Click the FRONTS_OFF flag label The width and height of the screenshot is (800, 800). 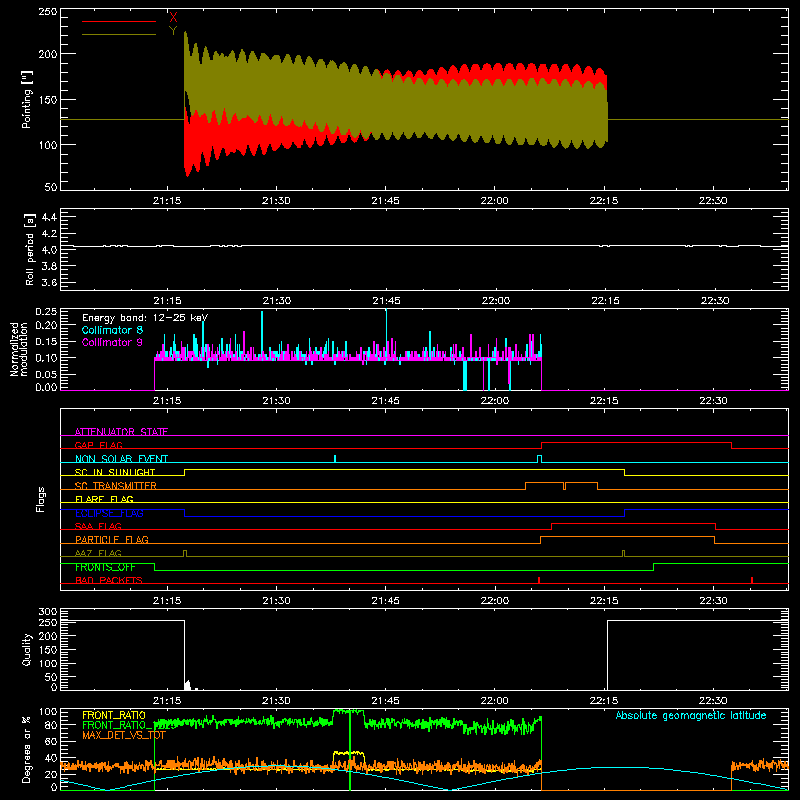pos(105,567)
